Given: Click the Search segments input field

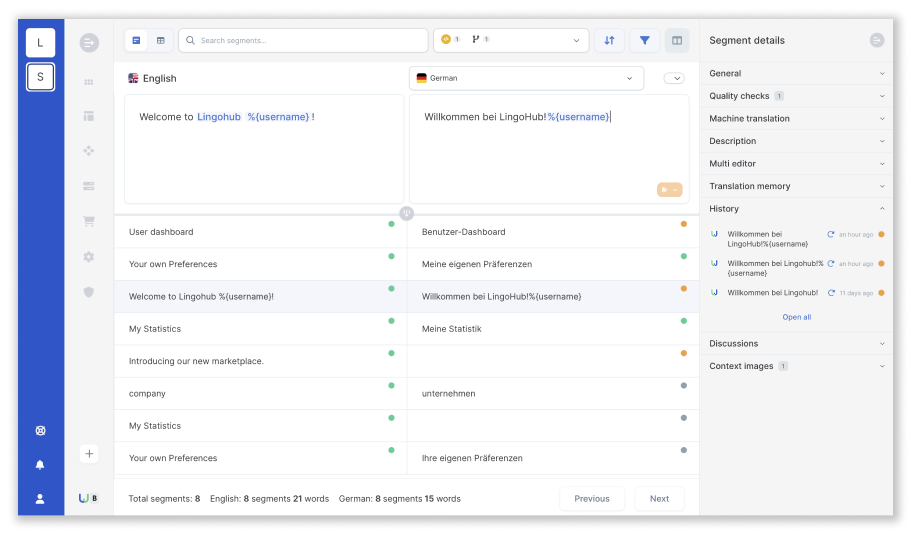Looking at the screenshot, I should (303, 41).
